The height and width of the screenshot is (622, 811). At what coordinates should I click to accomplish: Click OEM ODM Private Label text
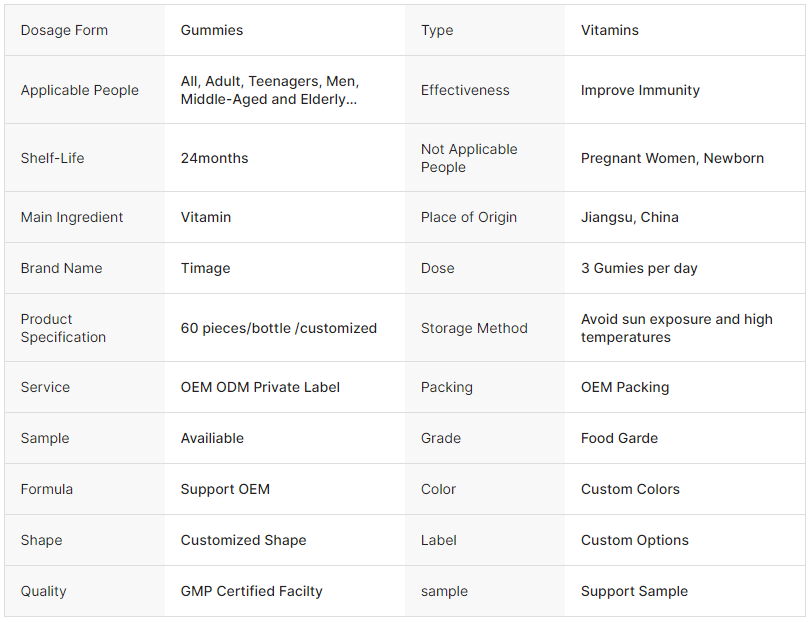[260, 387]
